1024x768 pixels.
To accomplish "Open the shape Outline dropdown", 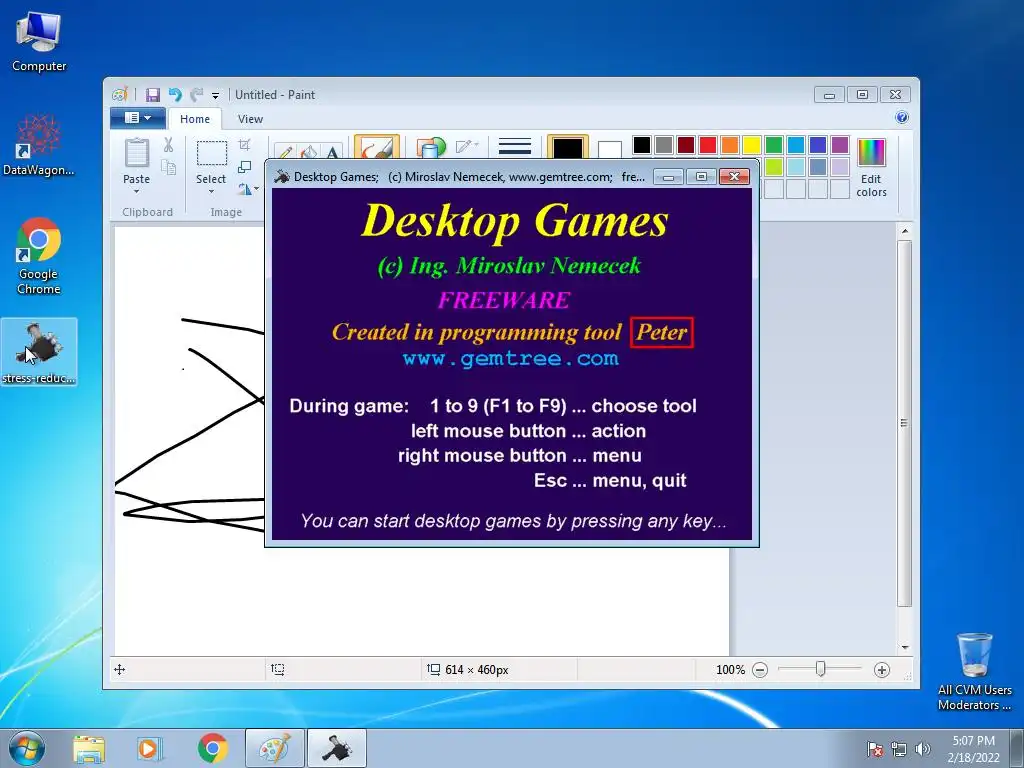I will tap(467, 146).
